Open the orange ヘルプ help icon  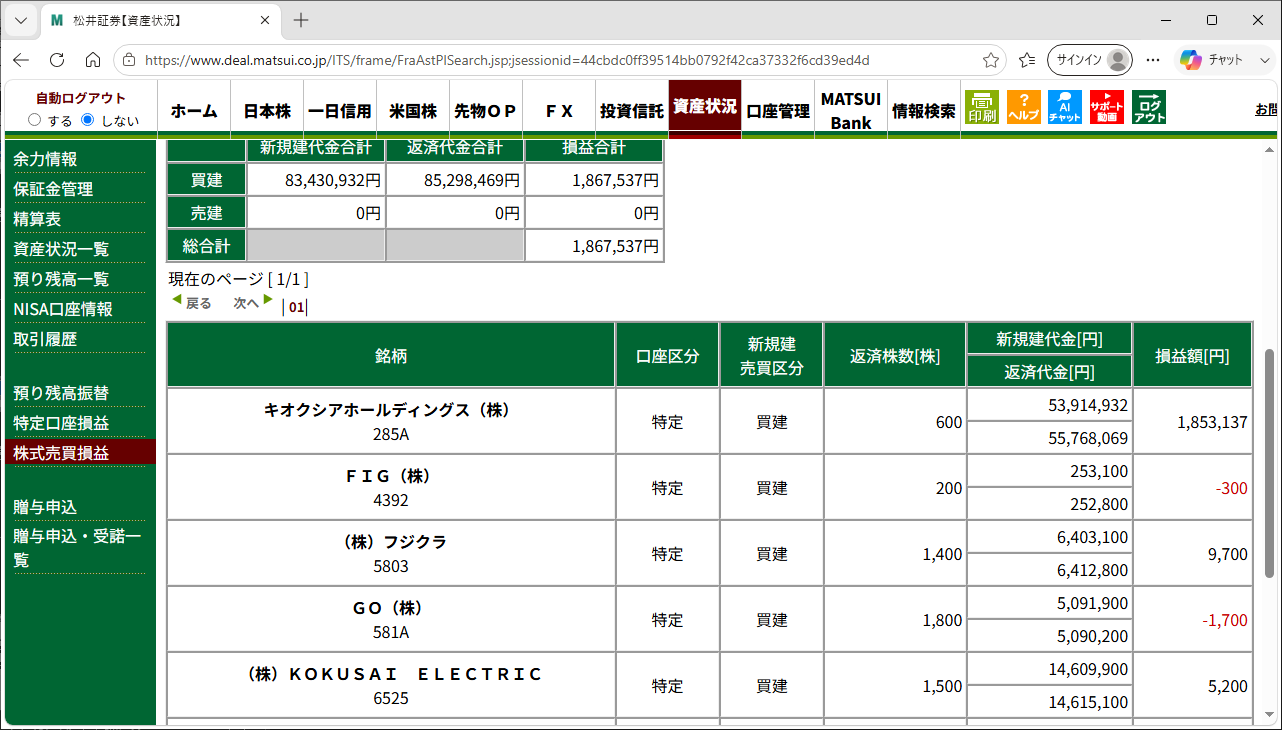(x=1023, y=107)
